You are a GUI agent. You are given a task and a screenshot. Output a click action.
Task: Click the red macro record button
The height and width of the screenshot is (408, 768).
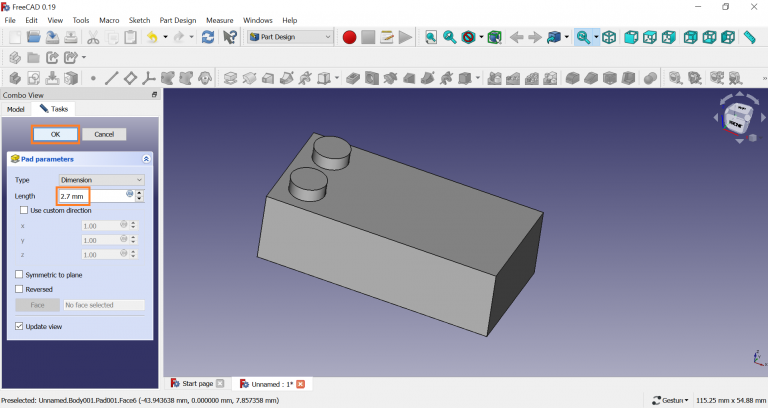[x=349, y=37]
